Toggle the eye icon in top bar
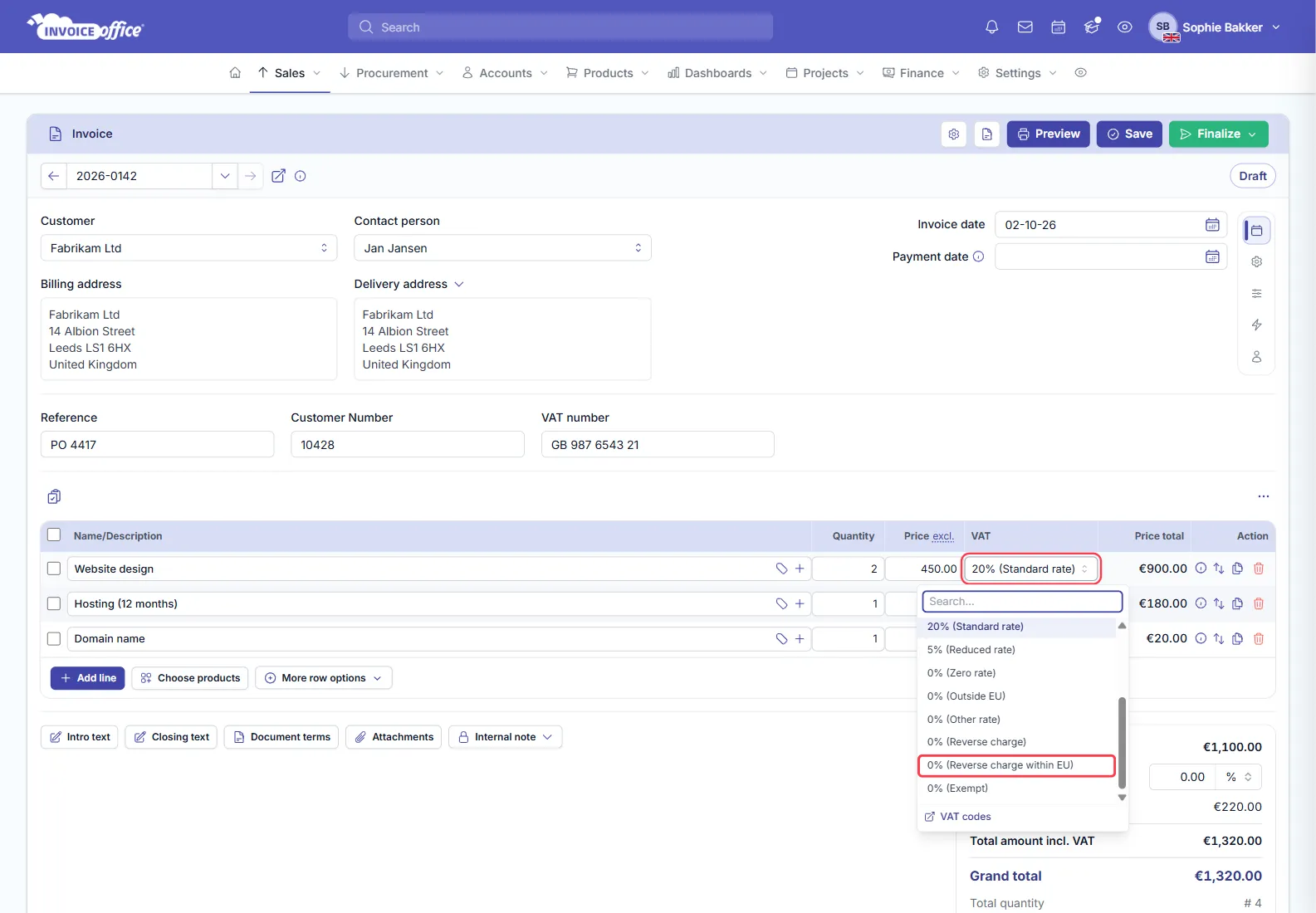This screenshot has width=1316, height=913. coord(1125,27)
